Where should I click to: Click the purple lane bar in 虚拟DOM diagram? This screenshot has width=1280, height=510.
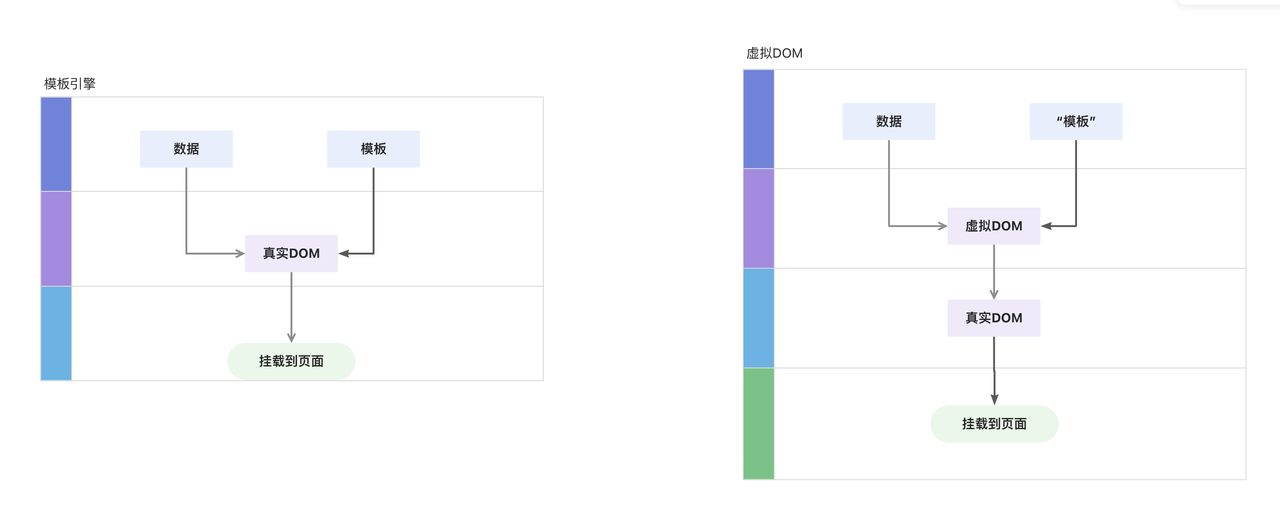coord(759,218)
